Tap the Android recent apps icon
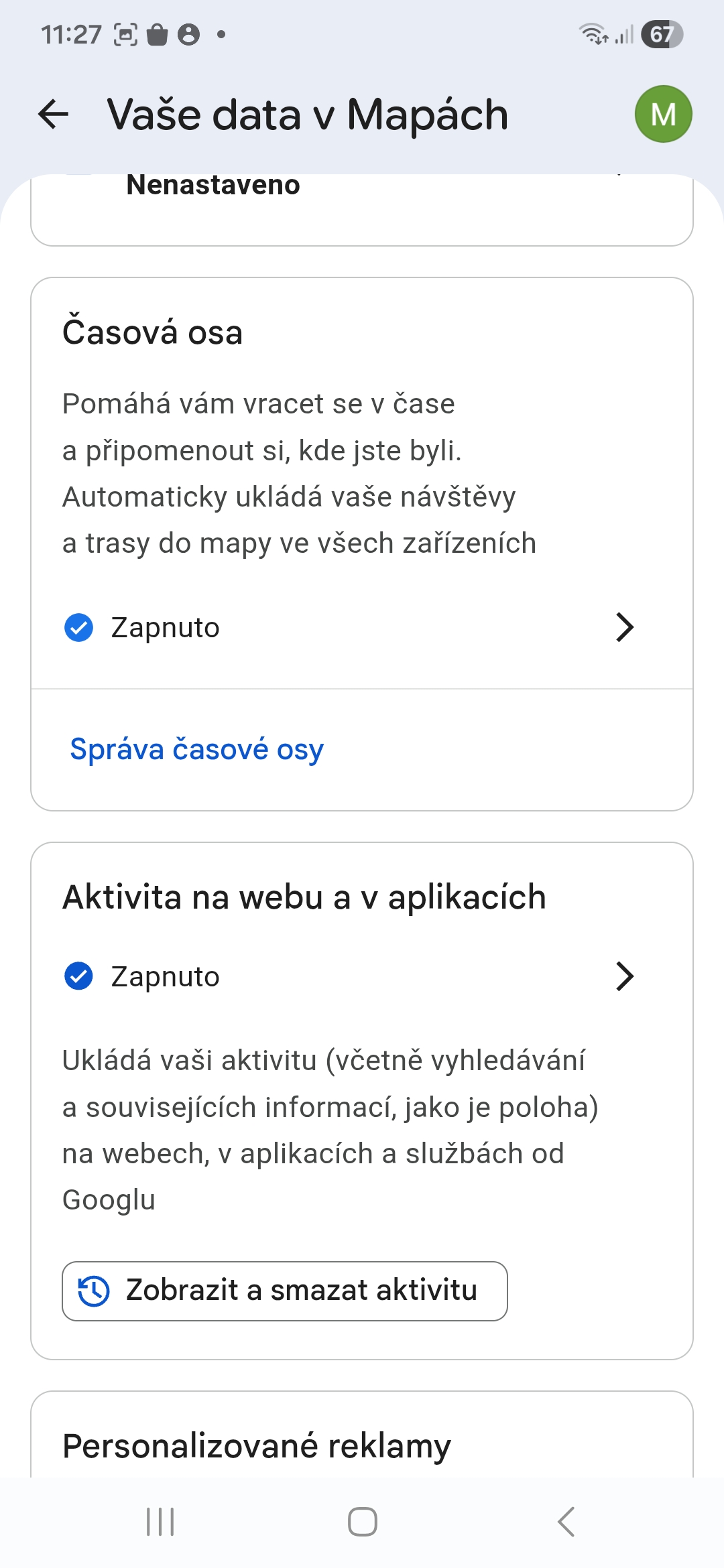The image size is (724, 1568). tap(160, 1521)
